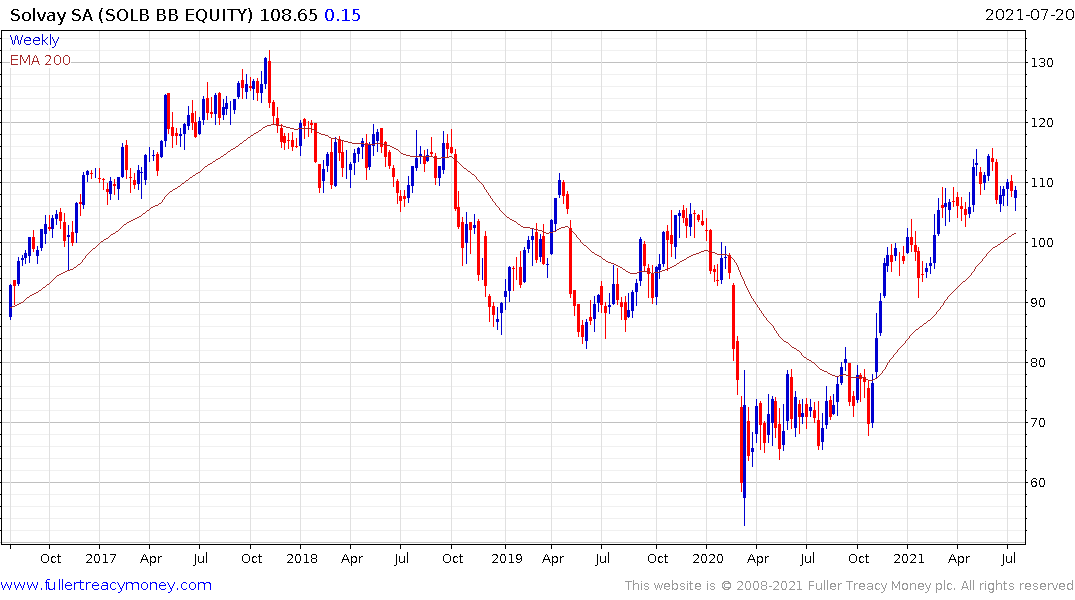Click the 90 price axis label
Screen dimensions: 1075x600
[x=1038, y=302]
